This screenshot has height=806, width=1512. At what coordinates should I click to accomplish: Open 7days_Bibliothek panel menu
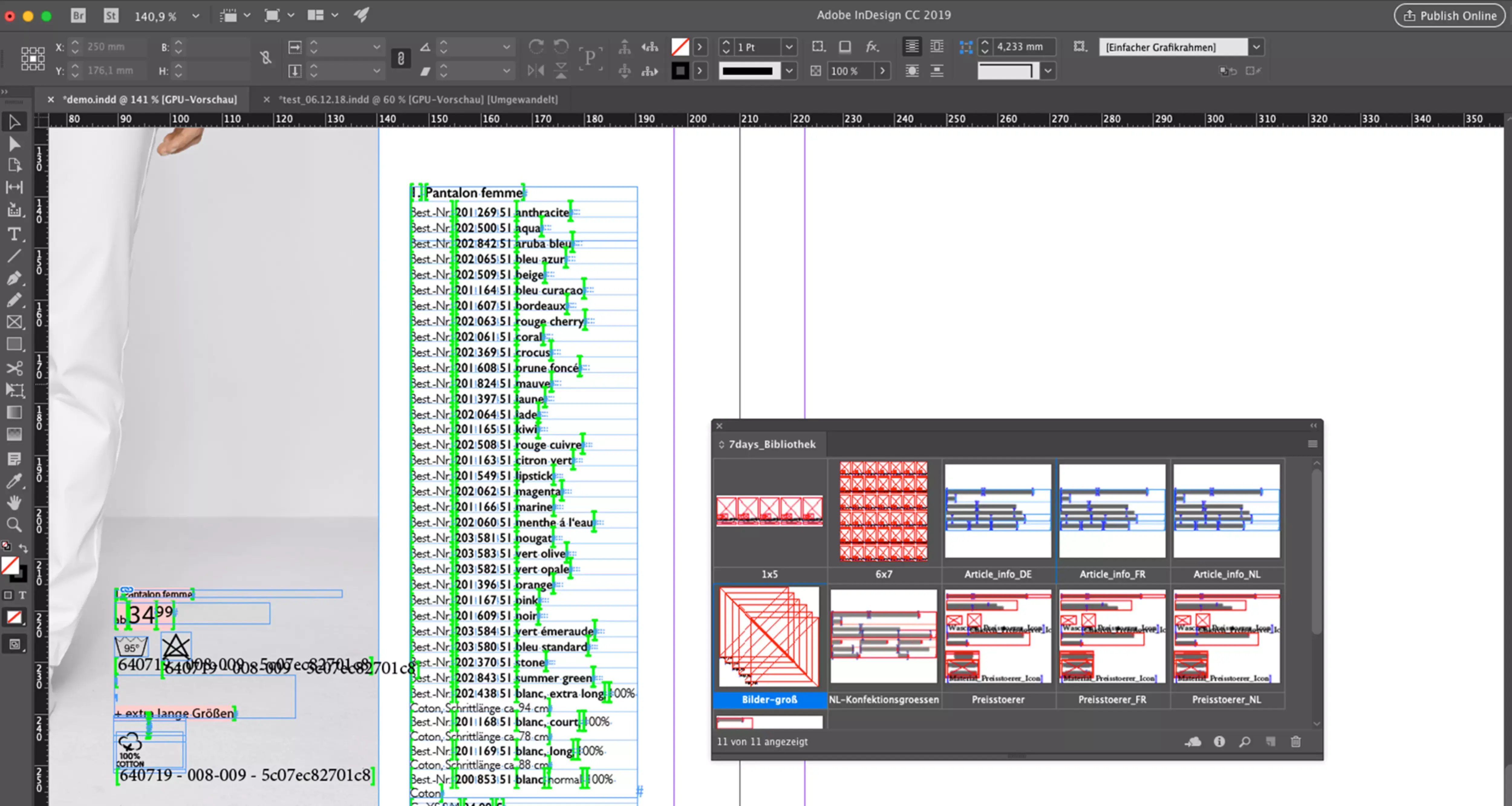coord(1312,444)
